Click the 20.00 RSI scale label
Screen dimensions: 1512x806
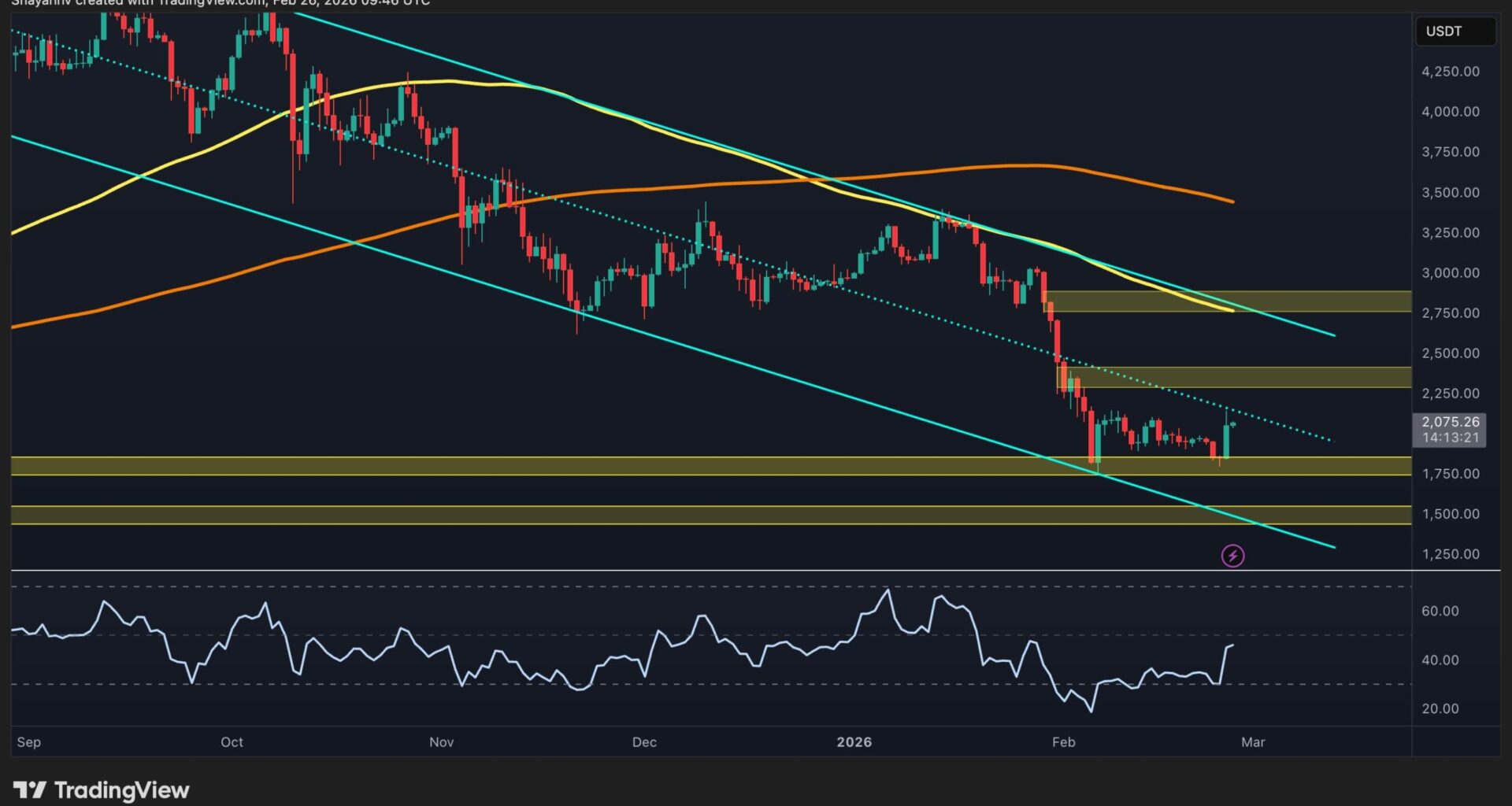click(x=1440, y=709)
